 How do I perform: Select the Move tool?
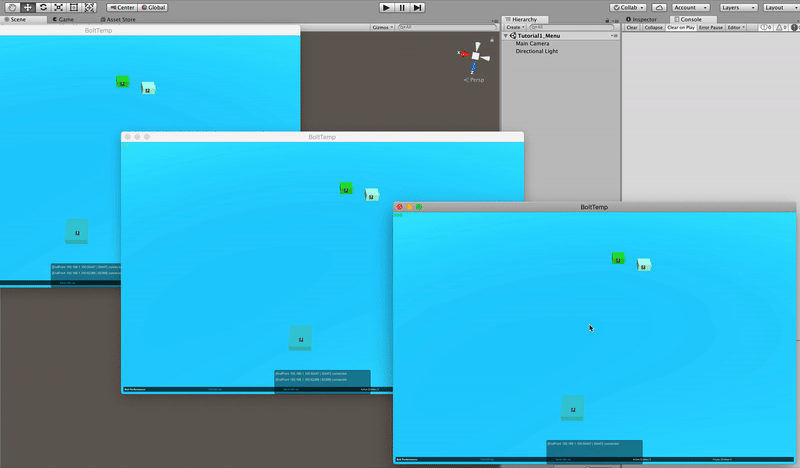[27, 7]
